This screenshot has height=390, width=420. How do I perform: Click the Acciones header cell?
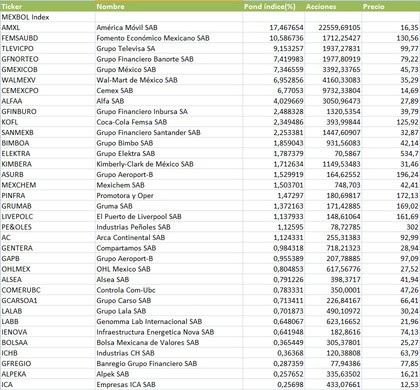tap(333, 6)
